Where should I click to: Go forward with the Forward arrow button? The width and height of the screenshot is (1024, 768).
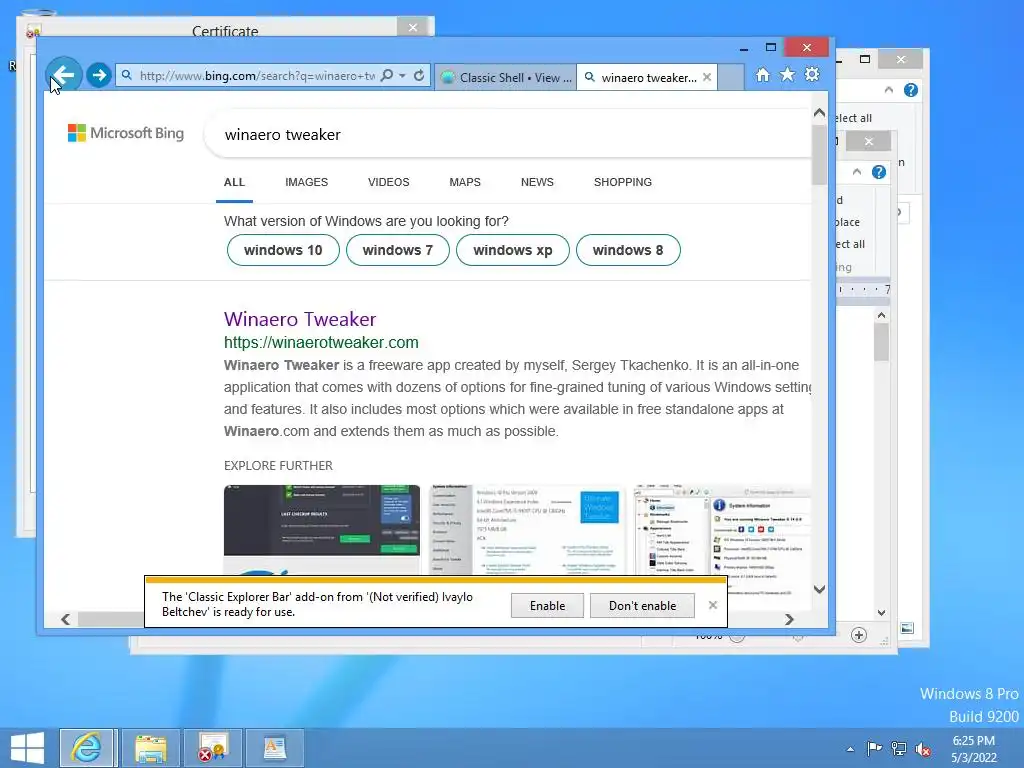(99, 75)
